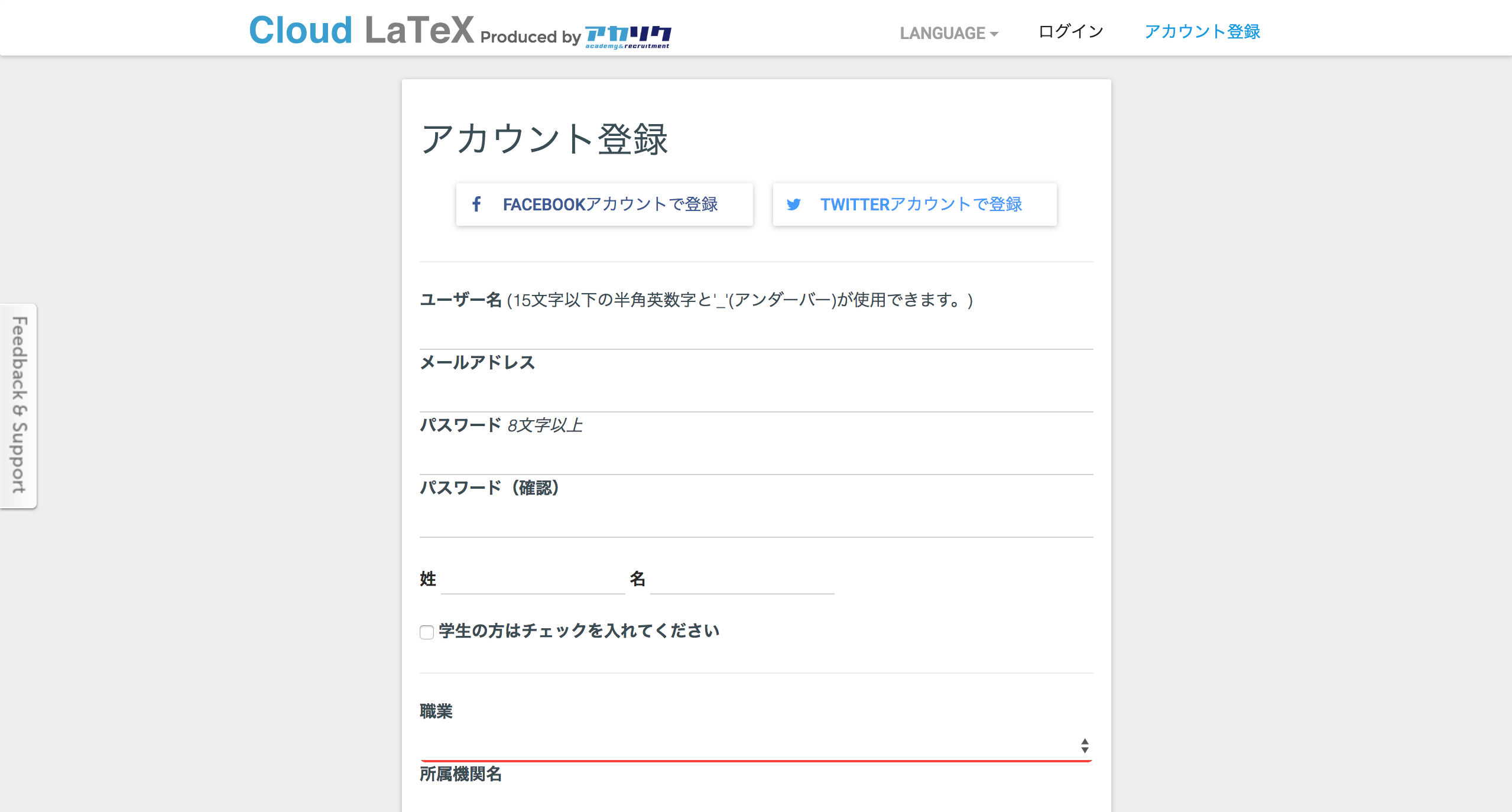Select アカウント登録 in the navigation bar
Screen dimensions: 1512x812
(x=1202, y=31)
